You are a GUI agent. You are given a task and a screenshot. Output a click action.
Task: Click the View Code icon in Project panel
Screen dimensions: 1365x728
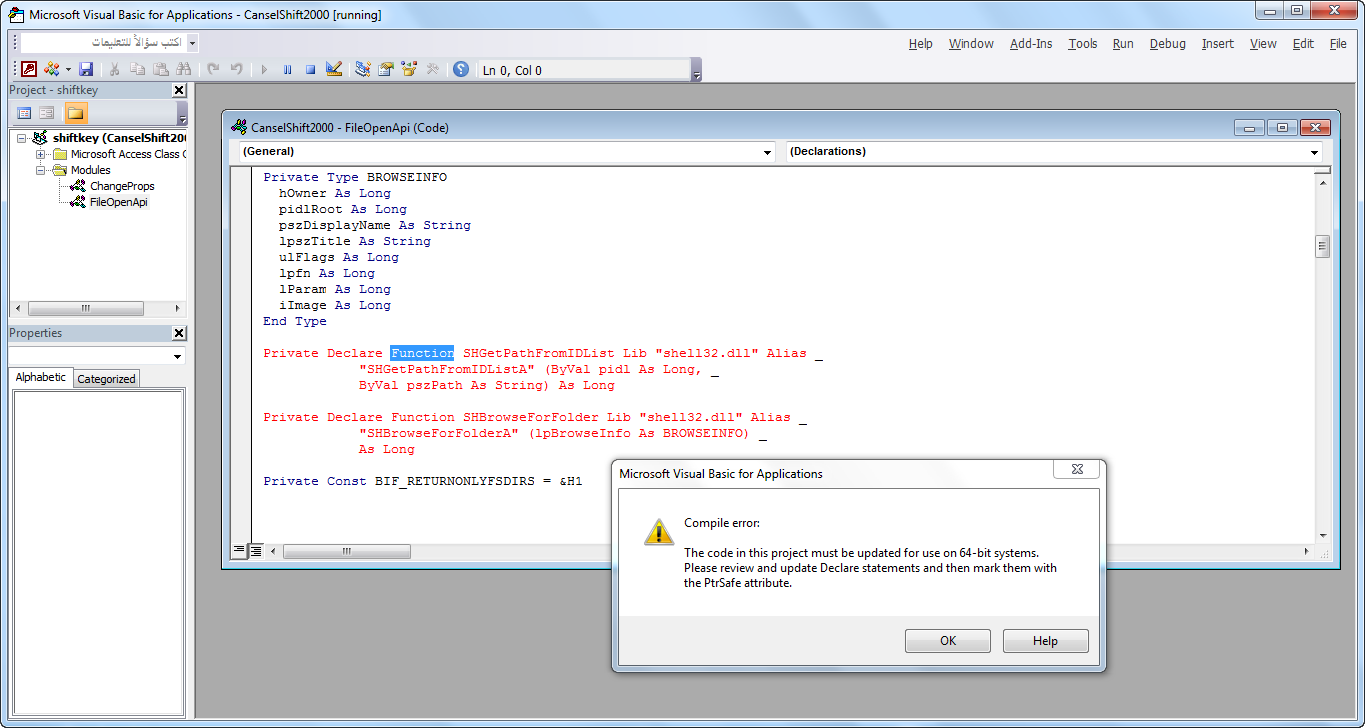pyautogui.click(x=24, y=113)
